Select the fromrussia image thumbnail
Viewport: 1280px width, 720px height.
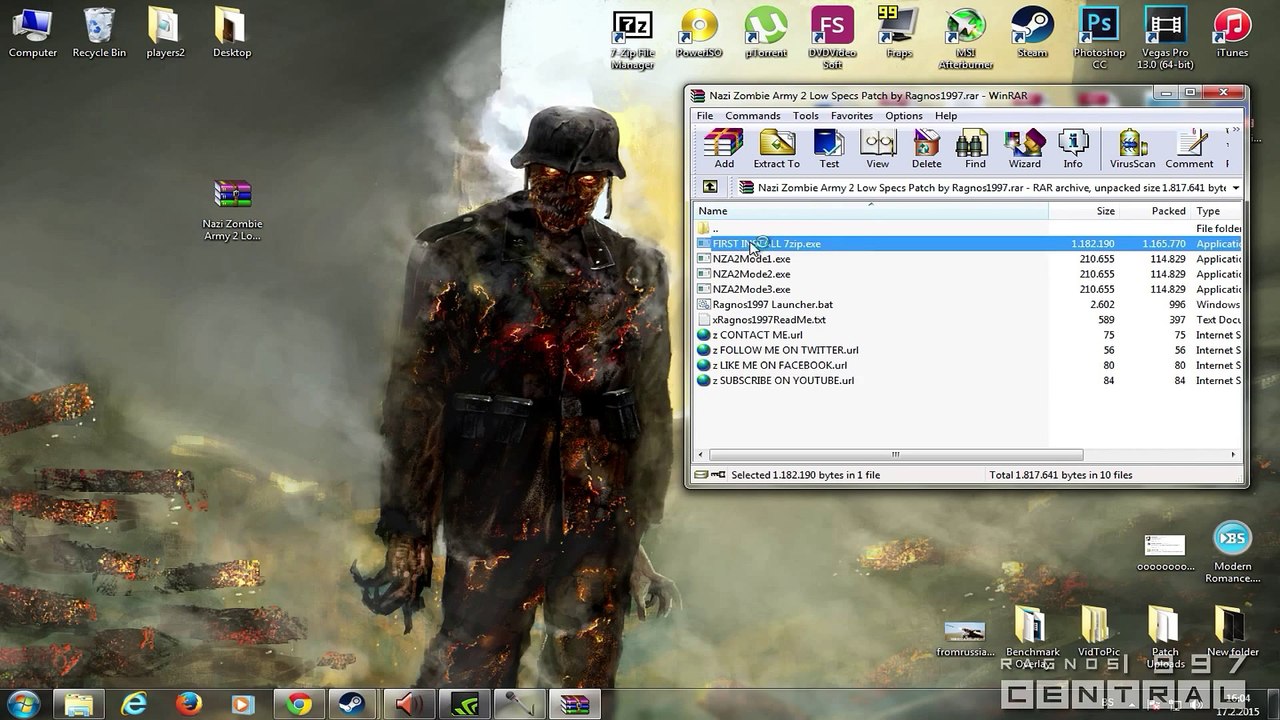[965, 638]
